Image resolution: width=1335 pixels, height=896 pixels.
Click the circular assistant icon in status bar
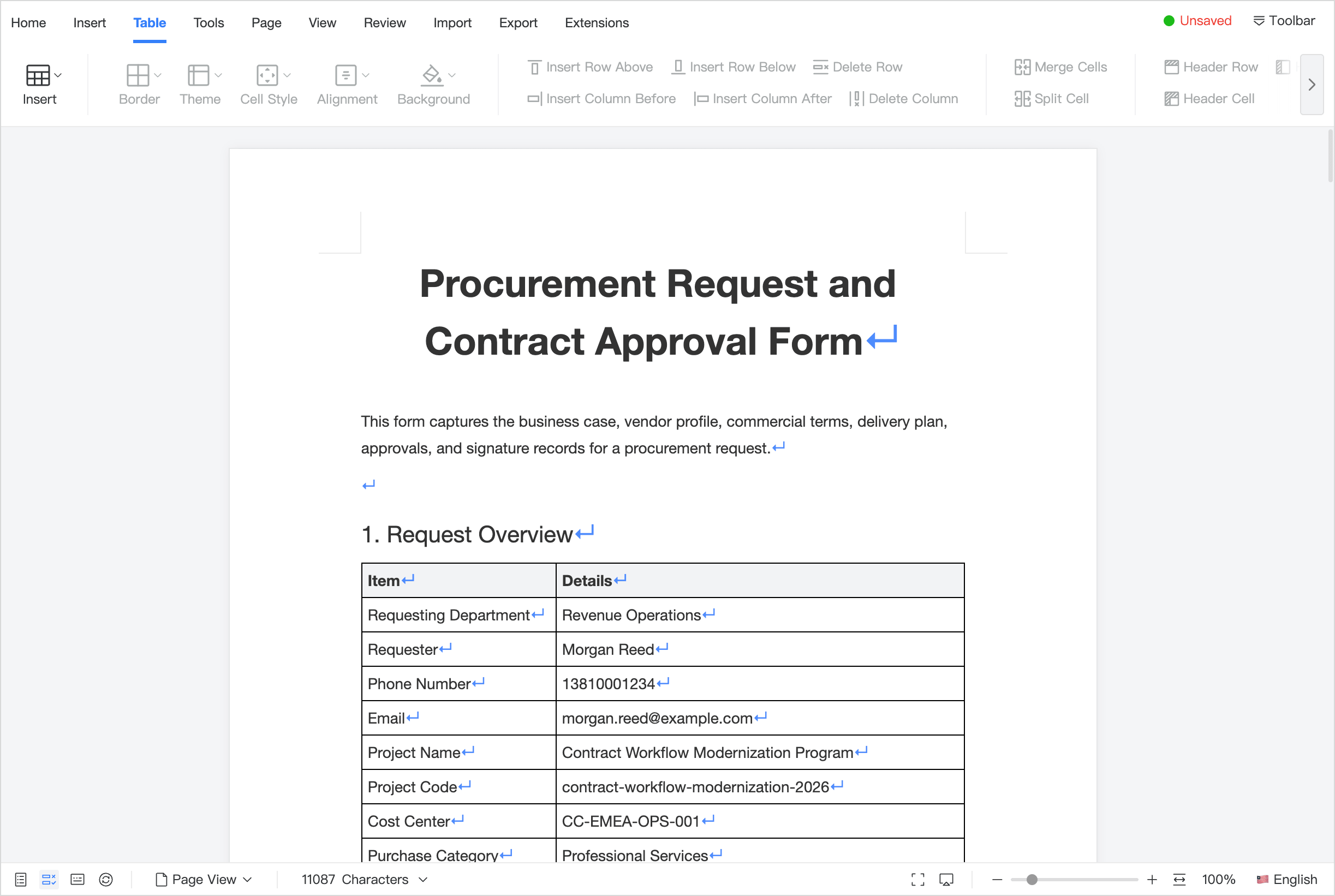[106, 880]
